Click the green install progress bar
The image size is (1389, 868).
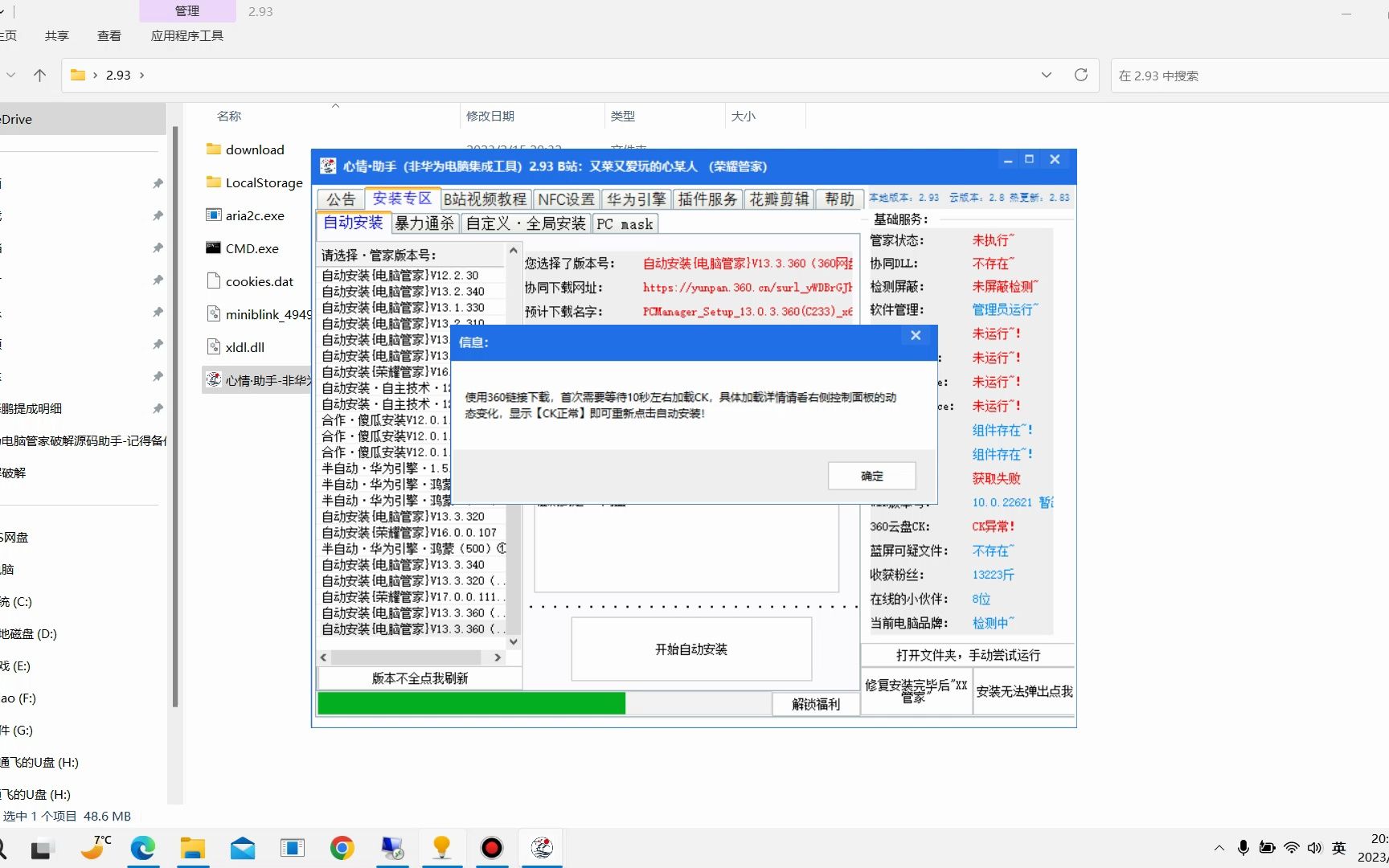tap(471, 703)
